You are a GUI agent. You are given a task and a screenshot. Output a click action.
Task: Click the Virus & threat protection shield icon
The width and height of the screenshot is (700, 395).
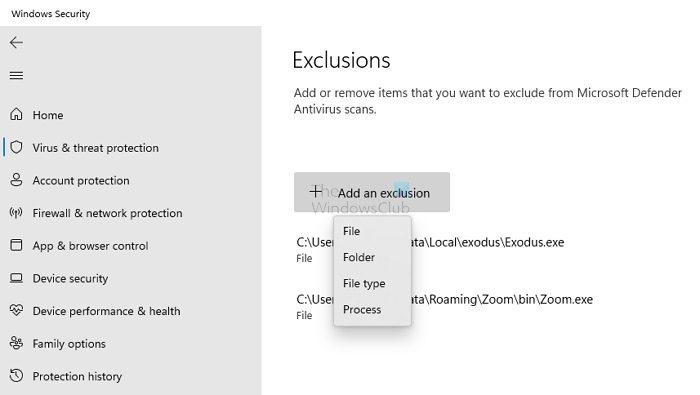[16, 147]
